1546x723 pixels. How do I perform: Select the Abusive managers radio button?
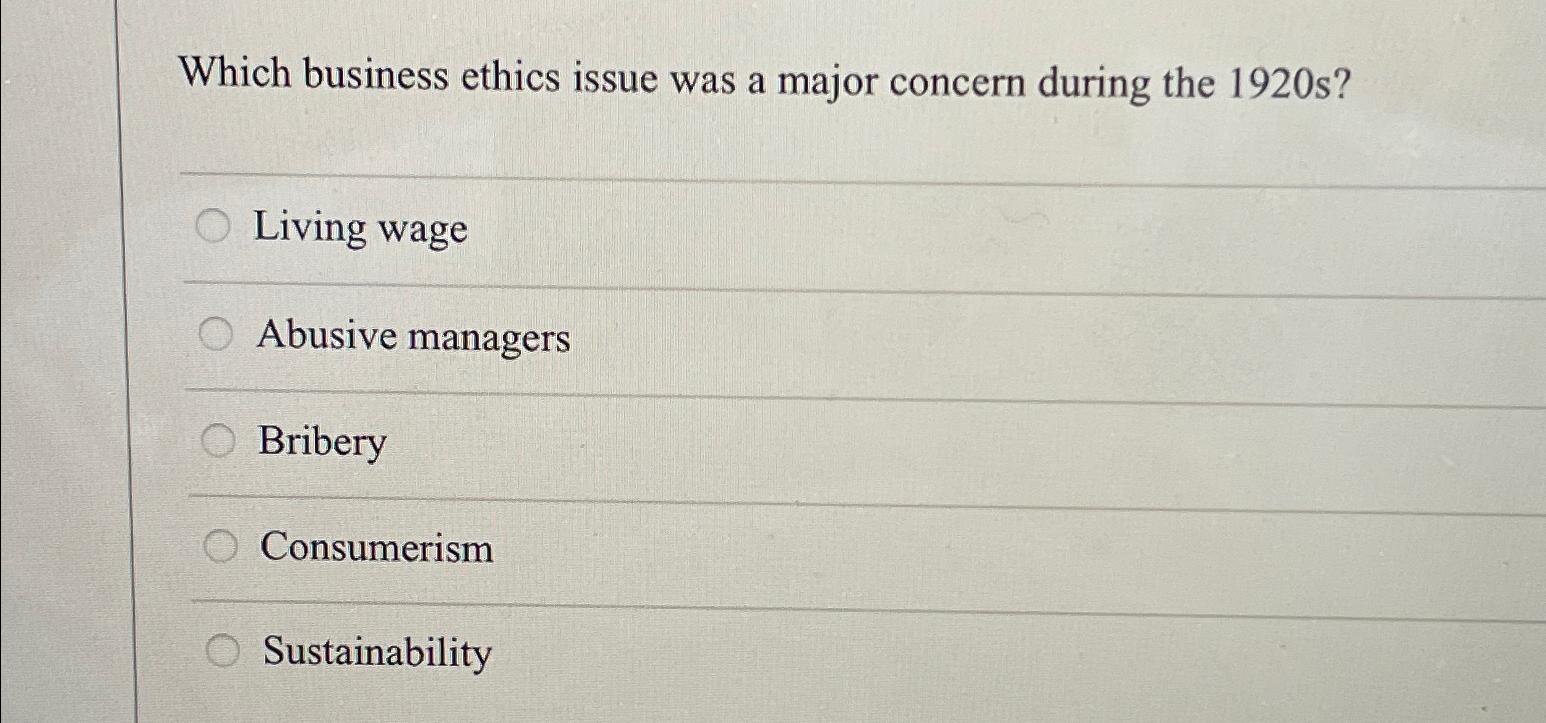pyautogui.click(x=216, y=333)
